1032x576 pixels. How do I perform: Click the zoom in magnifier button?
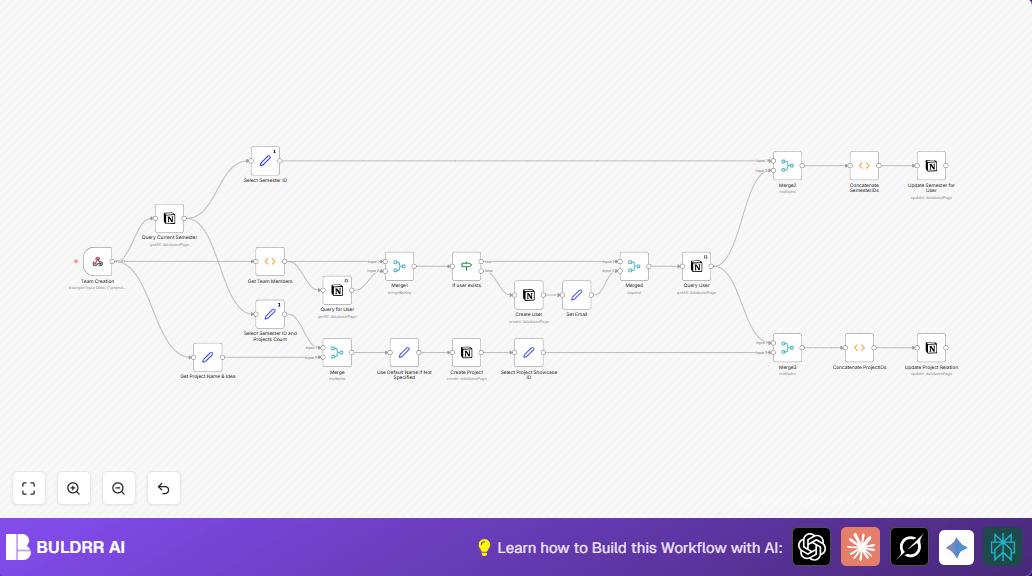pyautogui.click(x=74, y=488)
